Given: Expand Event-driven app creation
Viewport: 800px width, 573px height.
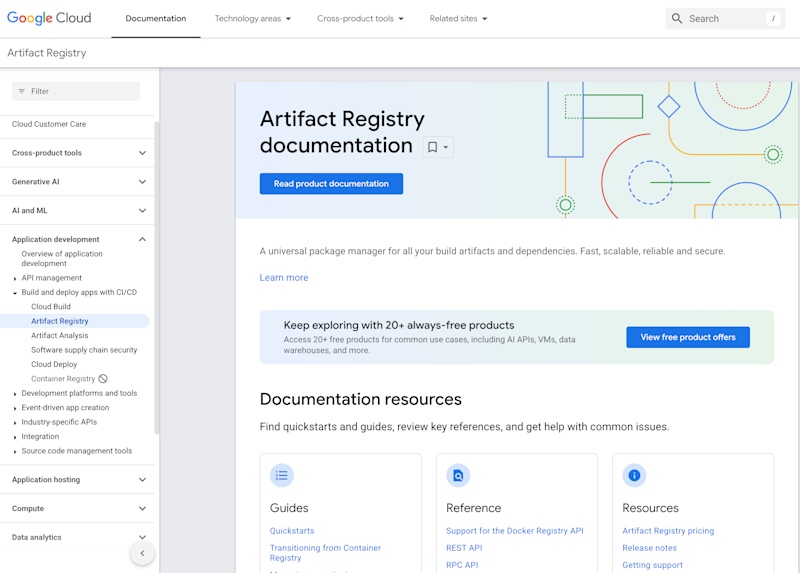Looking at the screenshot, I should click(15, 408).
